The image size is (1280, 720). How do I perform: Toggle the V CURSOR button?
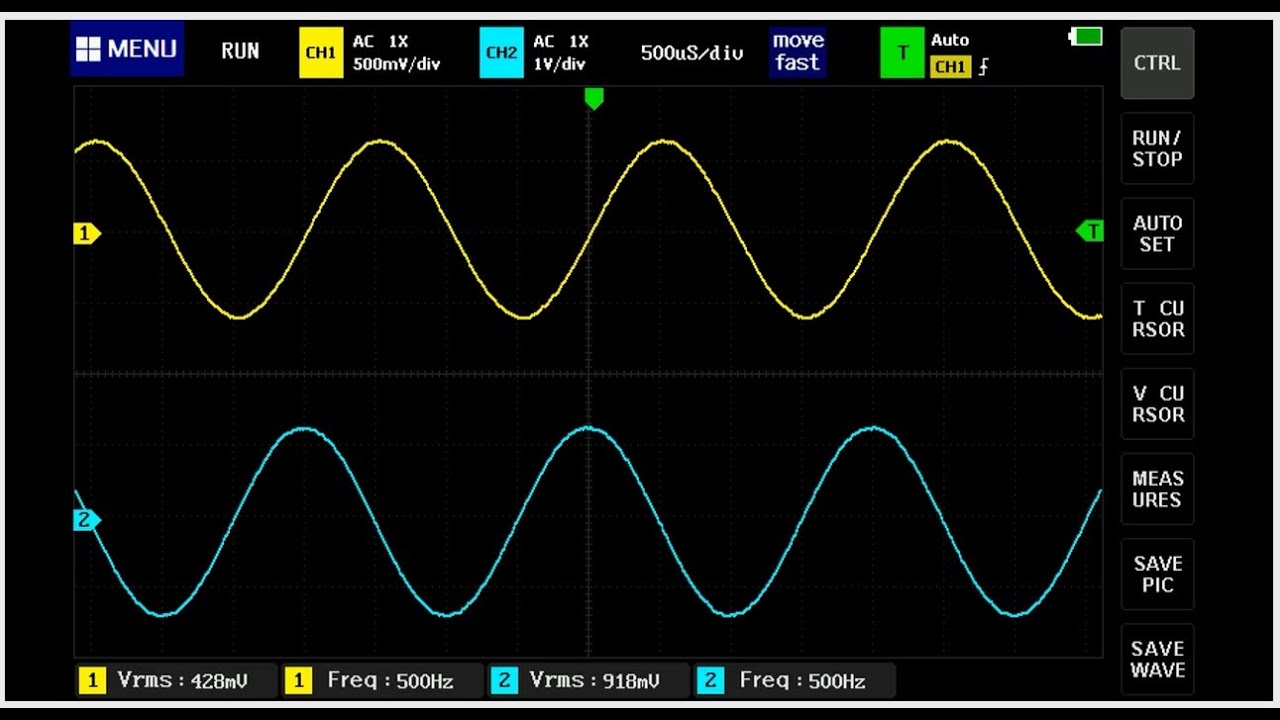click(x=1157, y=404)
